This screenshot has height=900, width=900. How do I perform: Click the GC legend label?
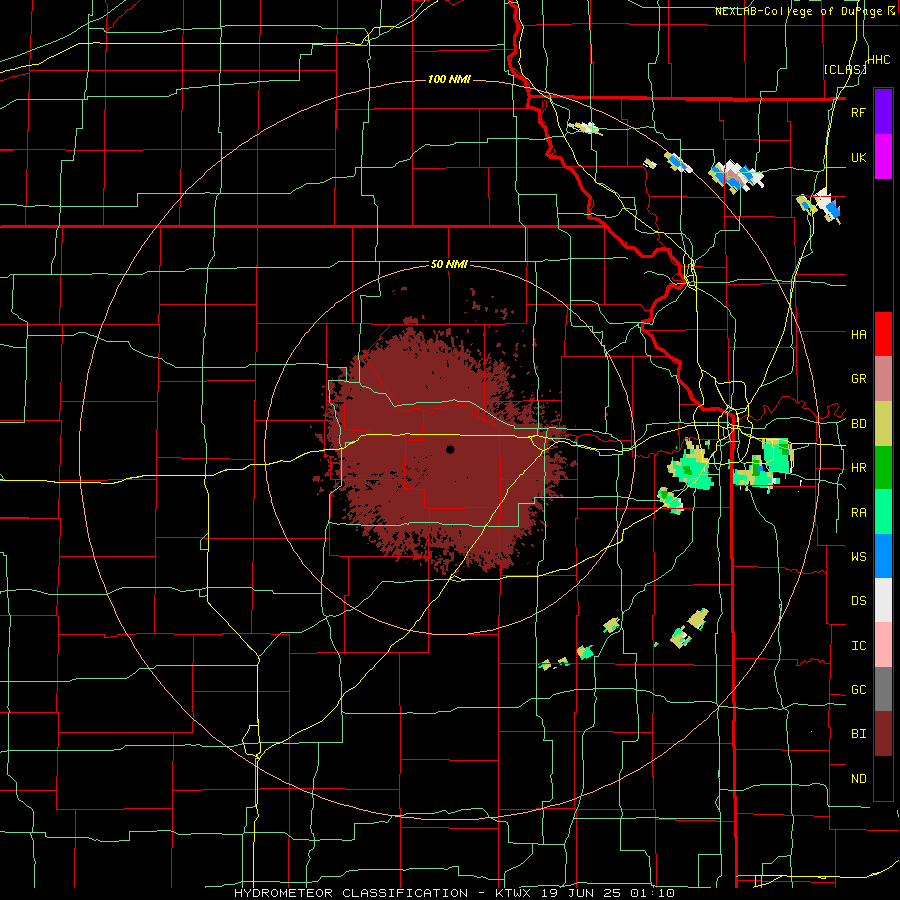(x=858, y=690)
